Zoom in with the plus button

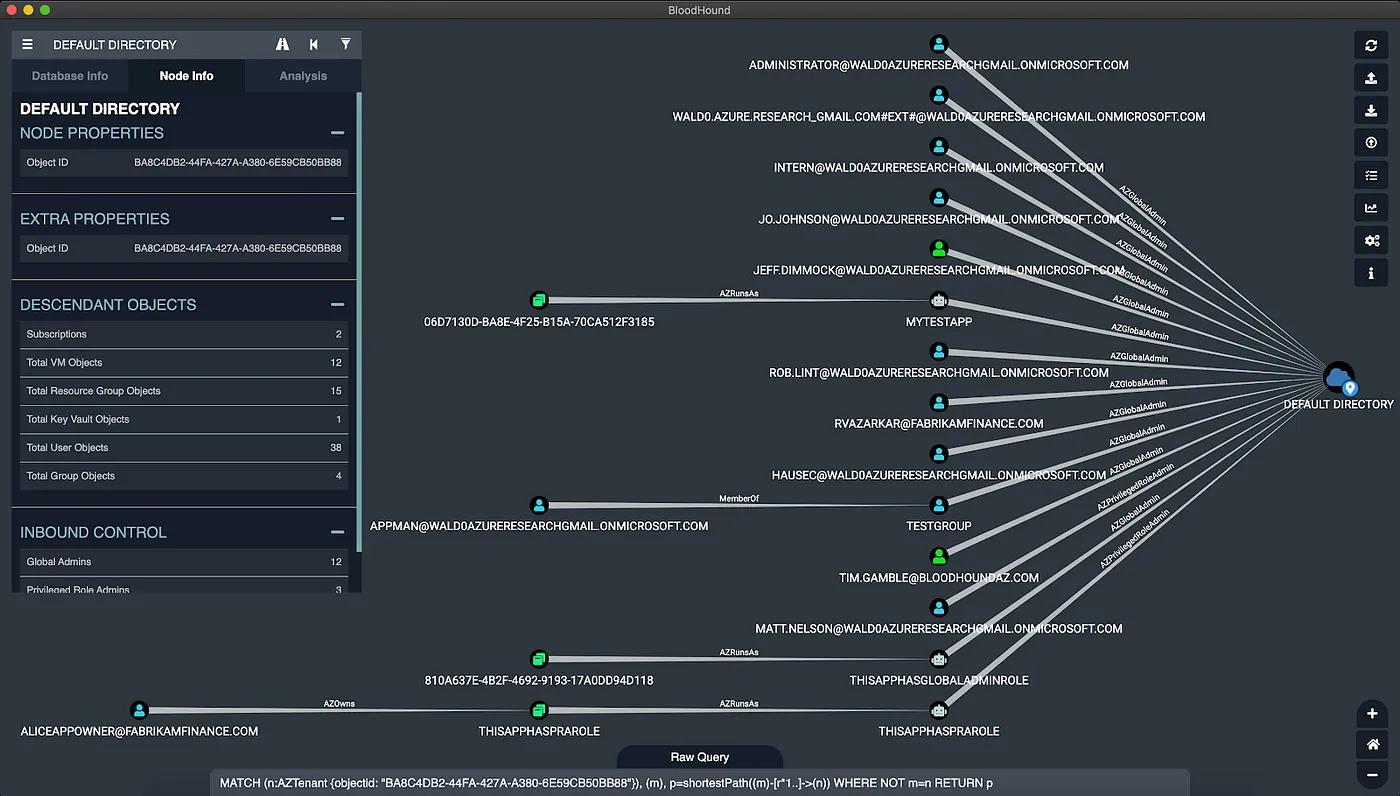pyautogui.click(x=1373, y=714)
